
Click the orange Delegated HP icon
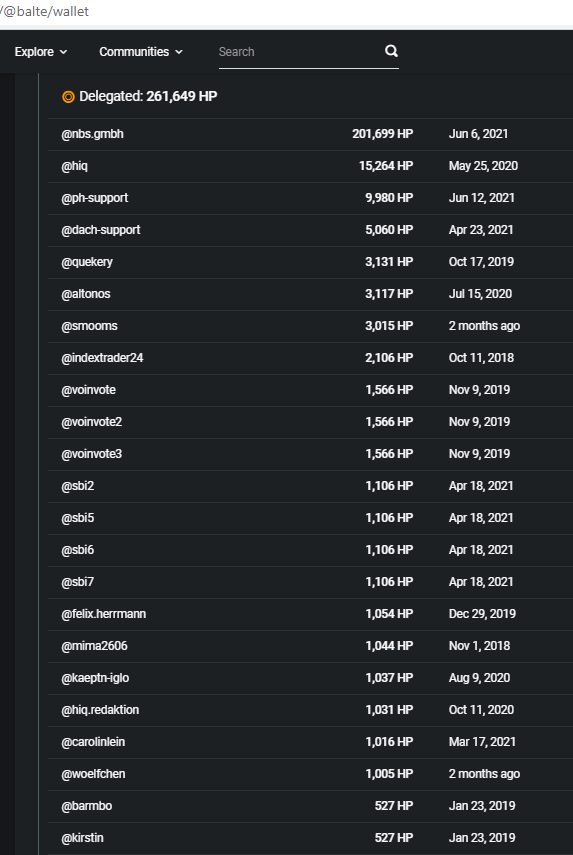tap(68, 97)
